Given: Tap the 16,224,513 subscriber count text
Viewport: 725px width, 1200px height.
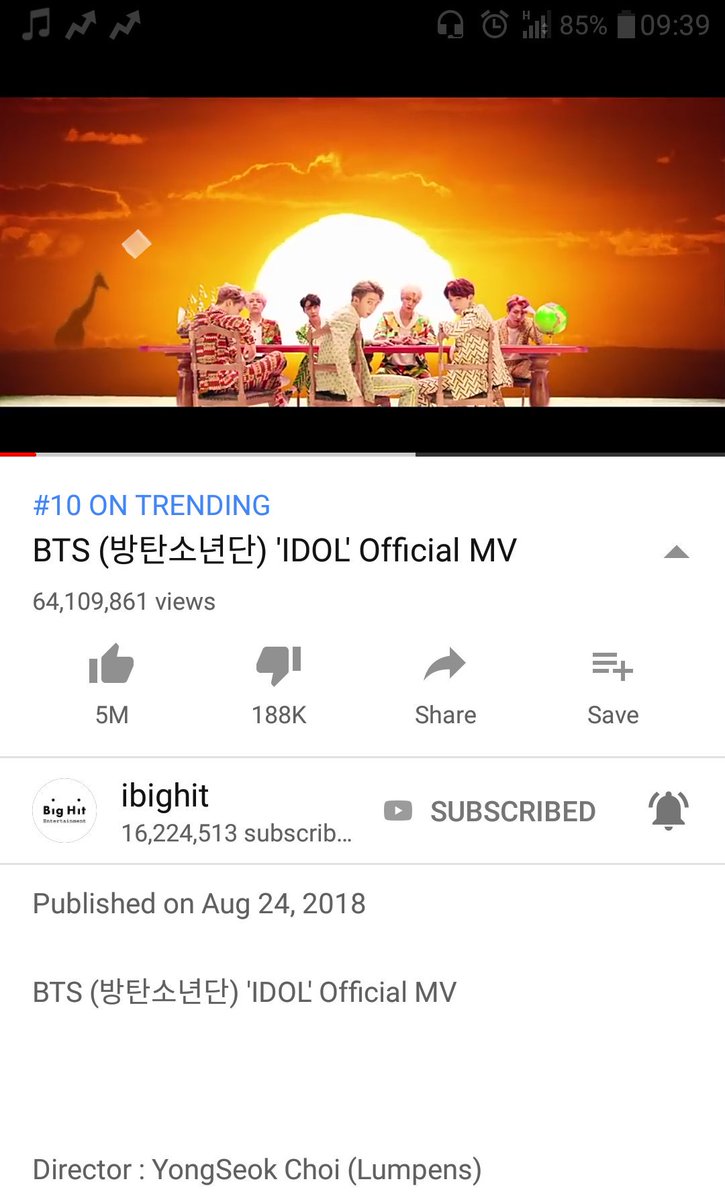Looking at the screenshot, I should (x=236, y=833).
